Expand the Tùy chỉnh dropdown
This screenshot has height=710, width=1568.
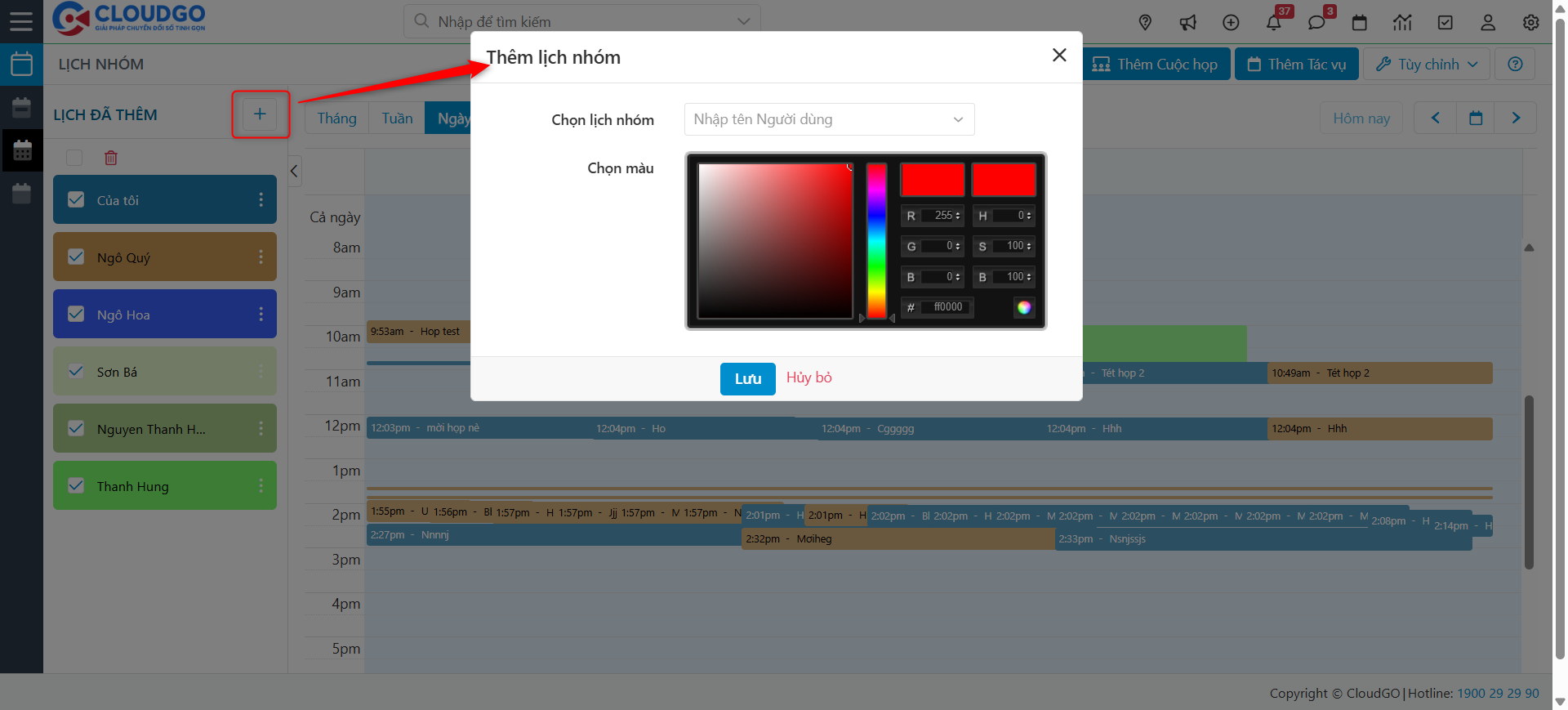click(1427, 64)
